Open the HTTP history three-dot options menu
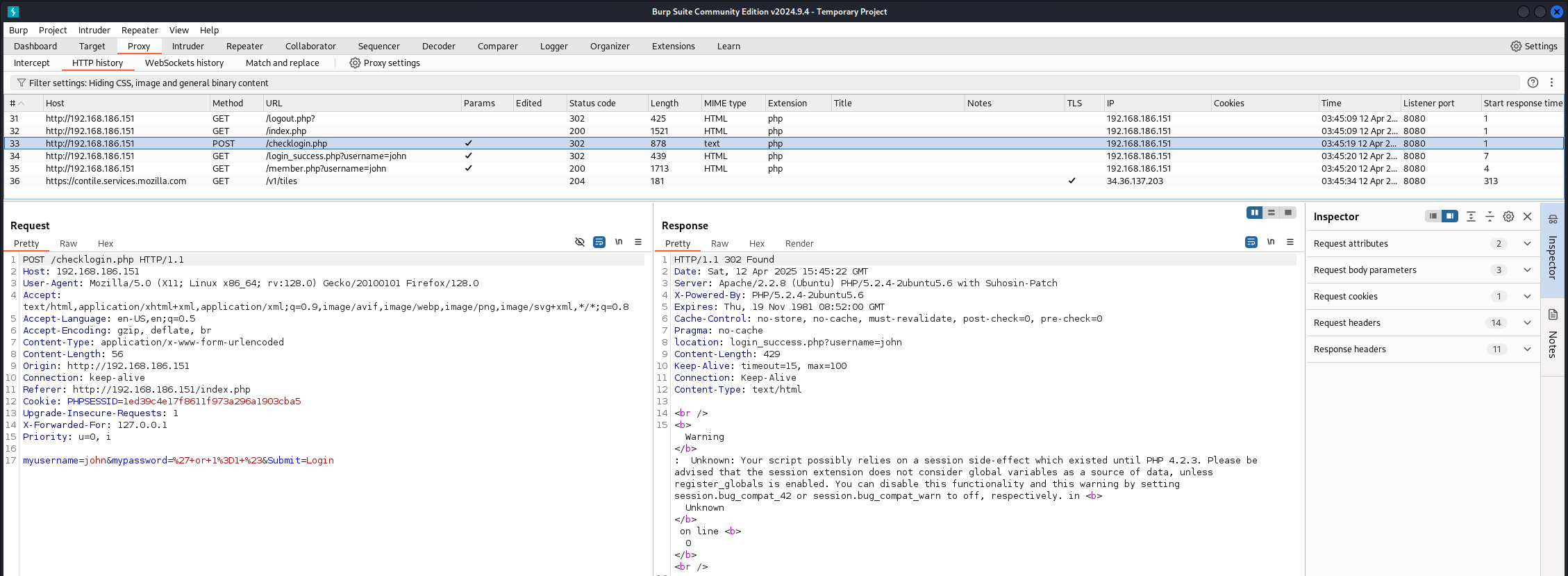Image resolution: width=1568 pixels, height=576 pixels. 1551,82
